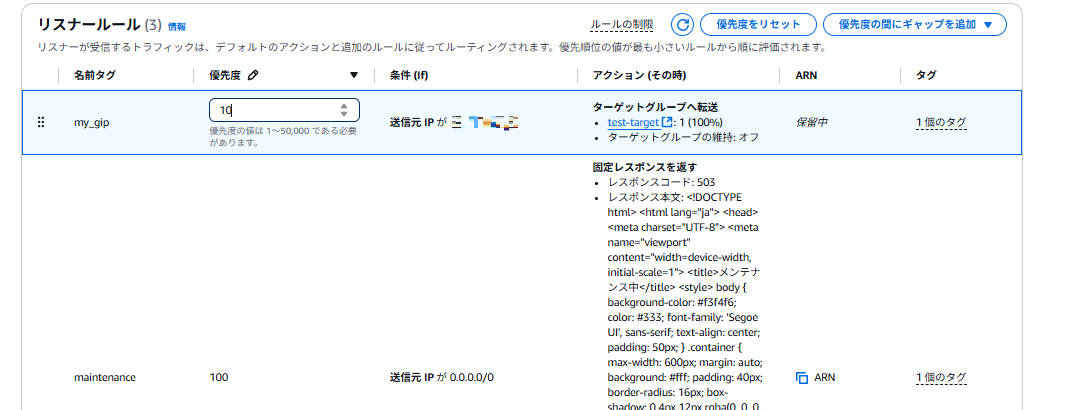This screenshot has width=1087, height=410.
Task: Click the ARN column header
Action: [x=806, y=76]
